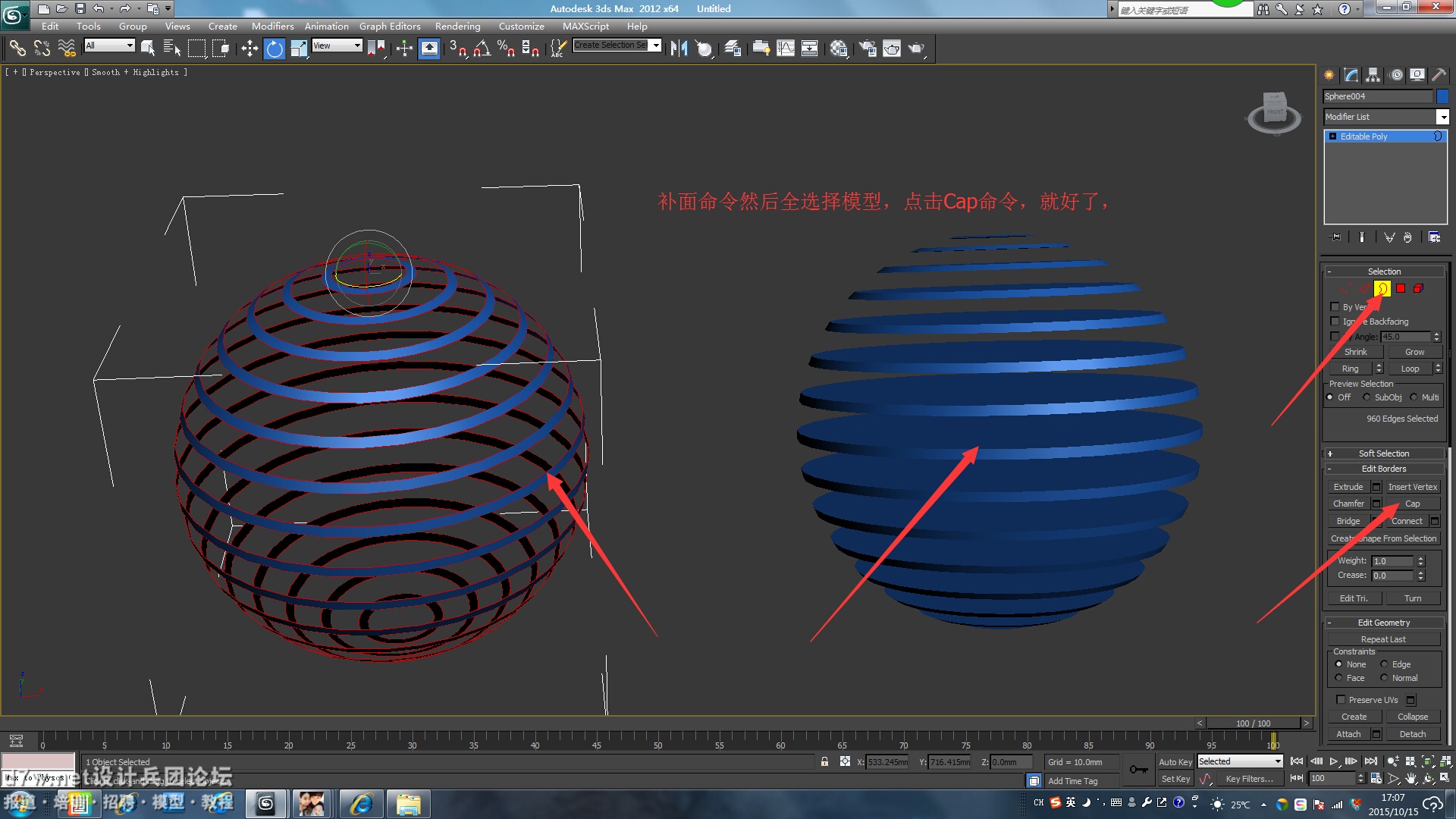Click the Align tool icon
1456x819 pixels.
click(704, 49)
